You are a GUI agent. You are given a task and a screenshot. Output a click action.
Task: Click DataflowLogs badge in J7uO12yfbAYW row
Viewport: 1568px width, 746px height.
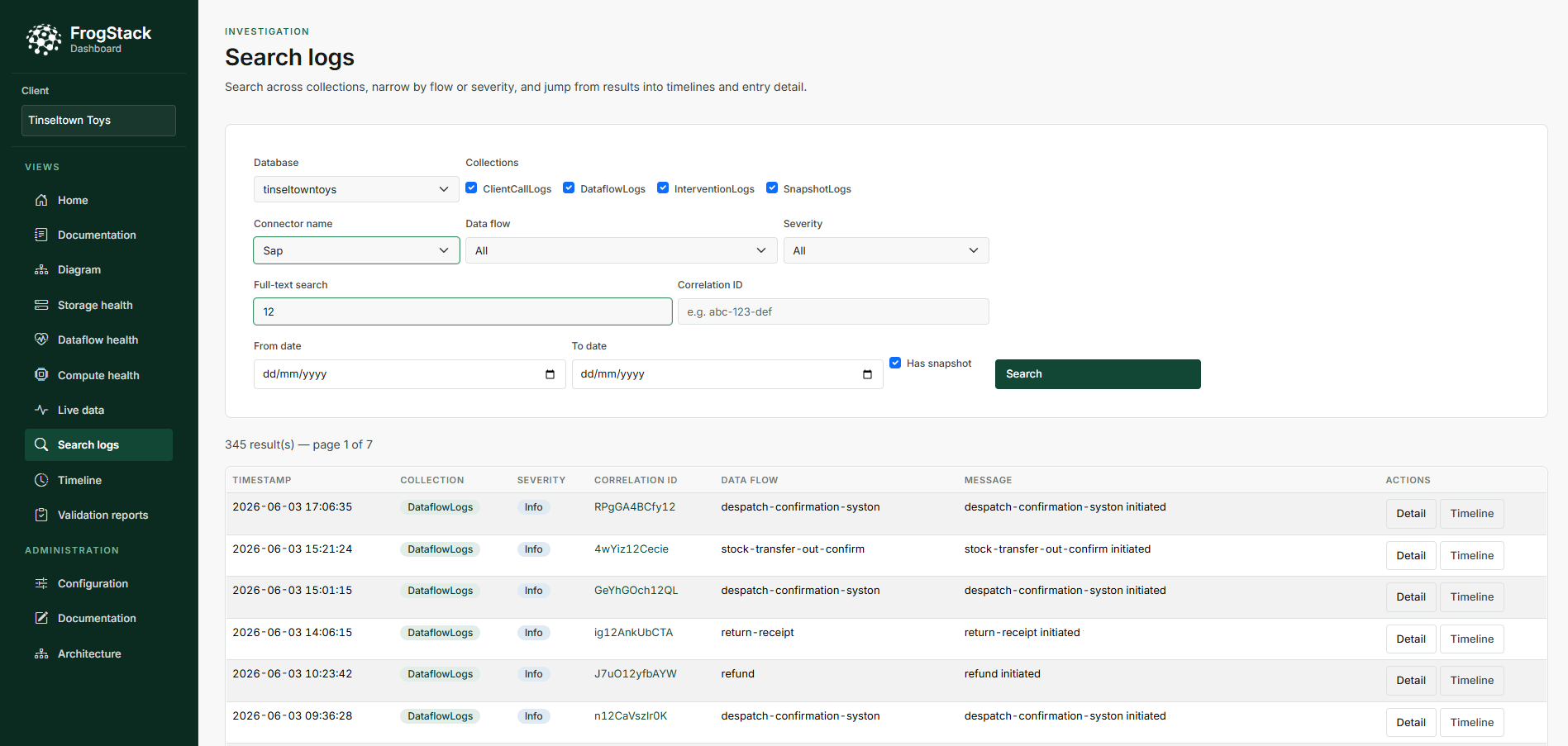tap(440, 674)
